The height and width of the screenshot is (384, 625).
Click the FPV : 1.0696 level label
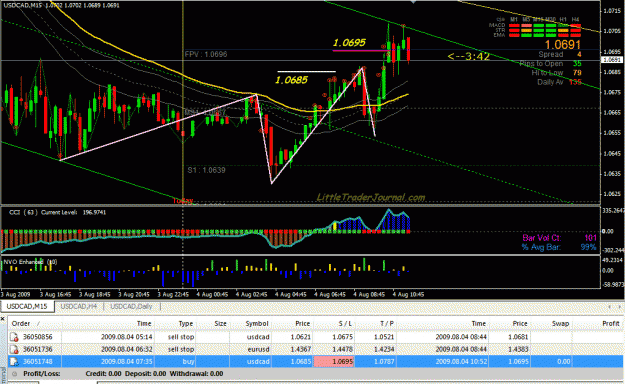206,54
